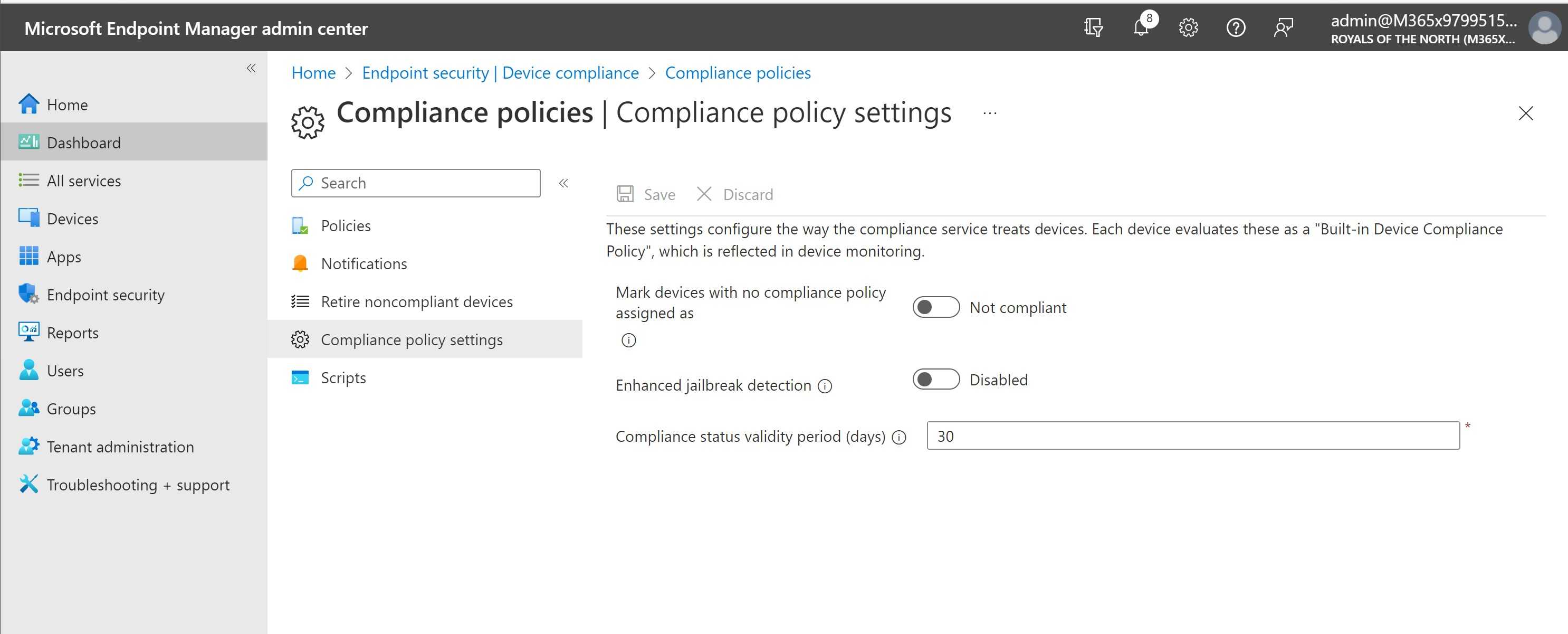Enable Enhanced jailbreak detection
The width and height of the screenshot is (1568, 634).
[935, 380]
